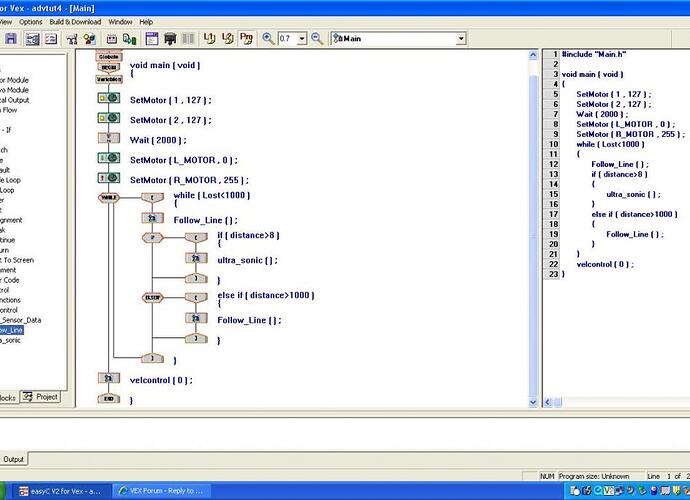Click the code view toolbar icon beside Save
The height and width of the screenshot is (500, 690).
(51, 39)
